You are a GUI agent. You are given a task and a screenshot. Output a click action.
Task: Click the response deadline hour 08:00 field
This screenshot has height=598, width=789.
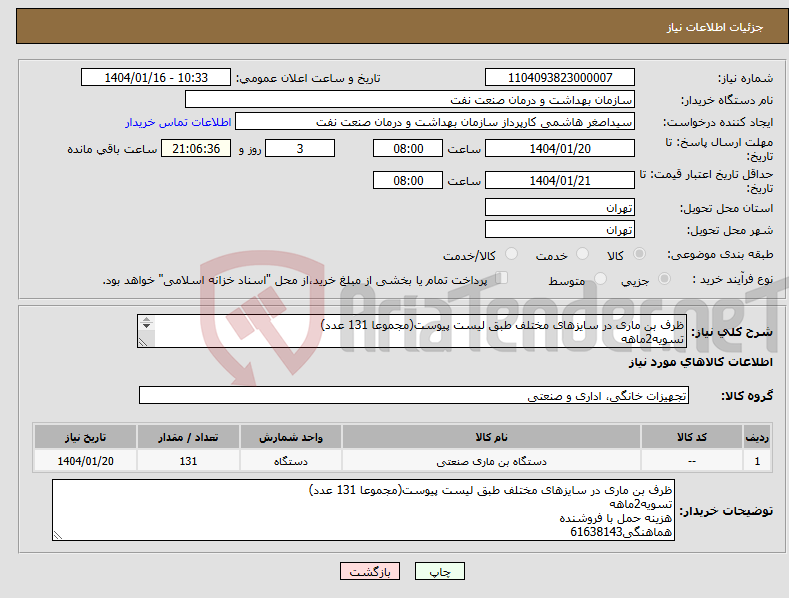[408, 148]
